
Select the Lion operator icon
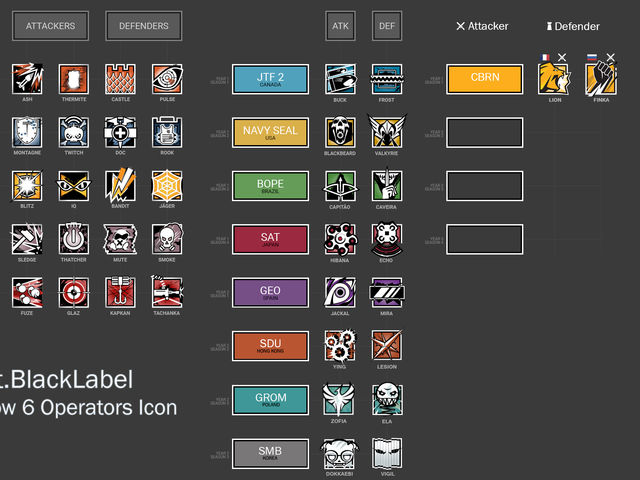coord(554,79)
